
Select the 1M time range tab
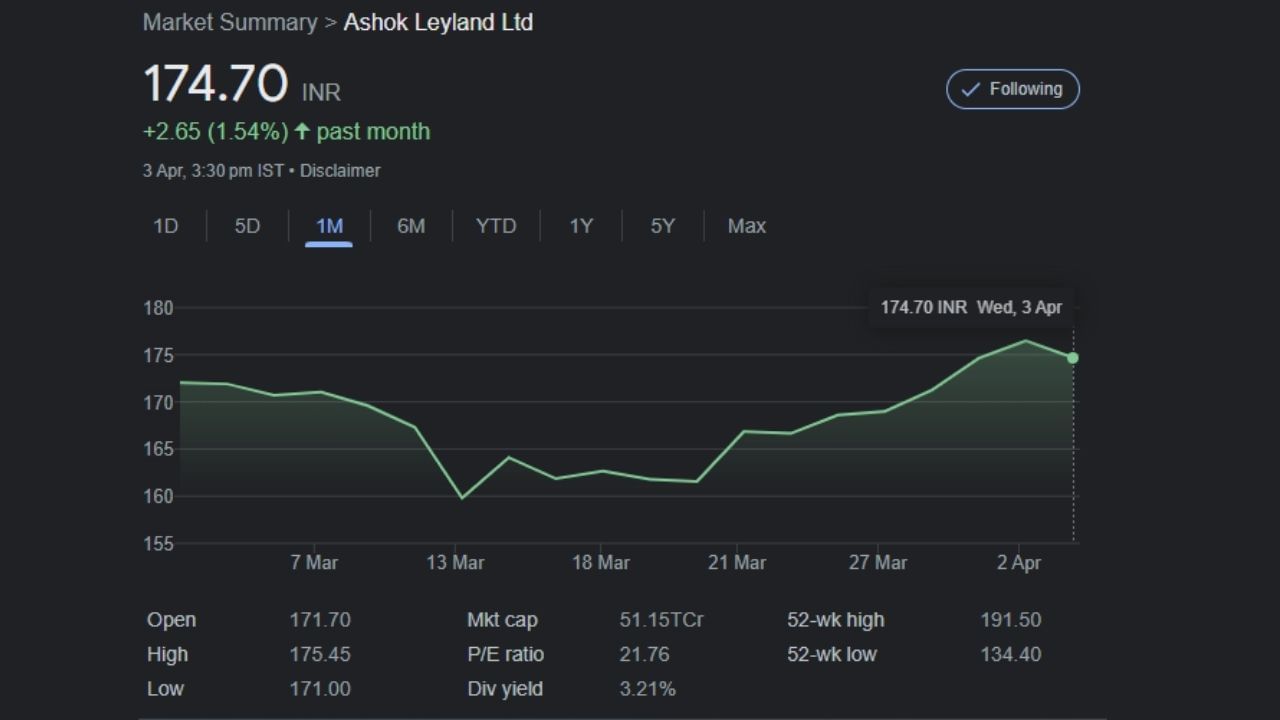329,226
